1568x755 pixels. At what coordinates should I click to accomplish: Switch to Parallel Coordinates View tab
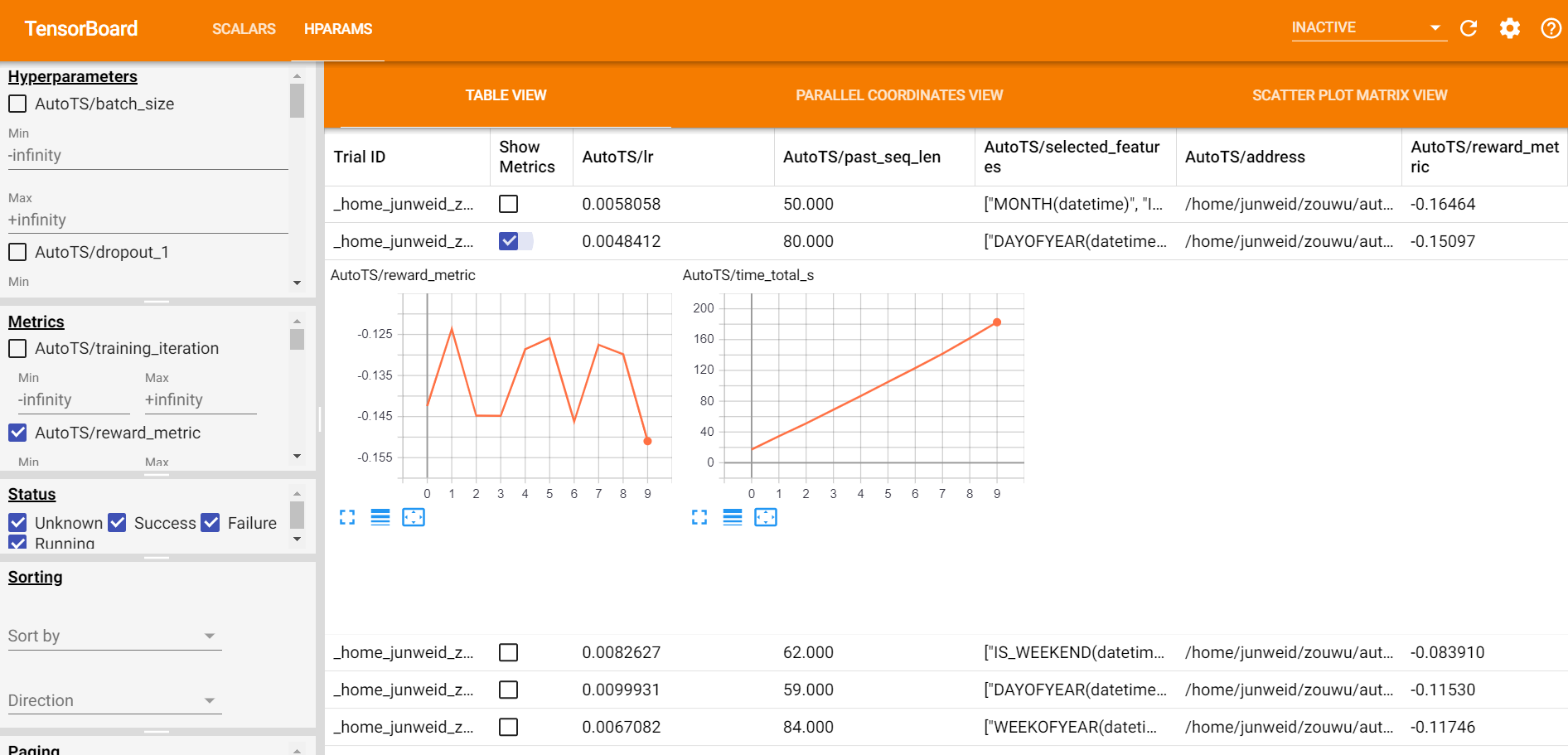tap(899, 95)
